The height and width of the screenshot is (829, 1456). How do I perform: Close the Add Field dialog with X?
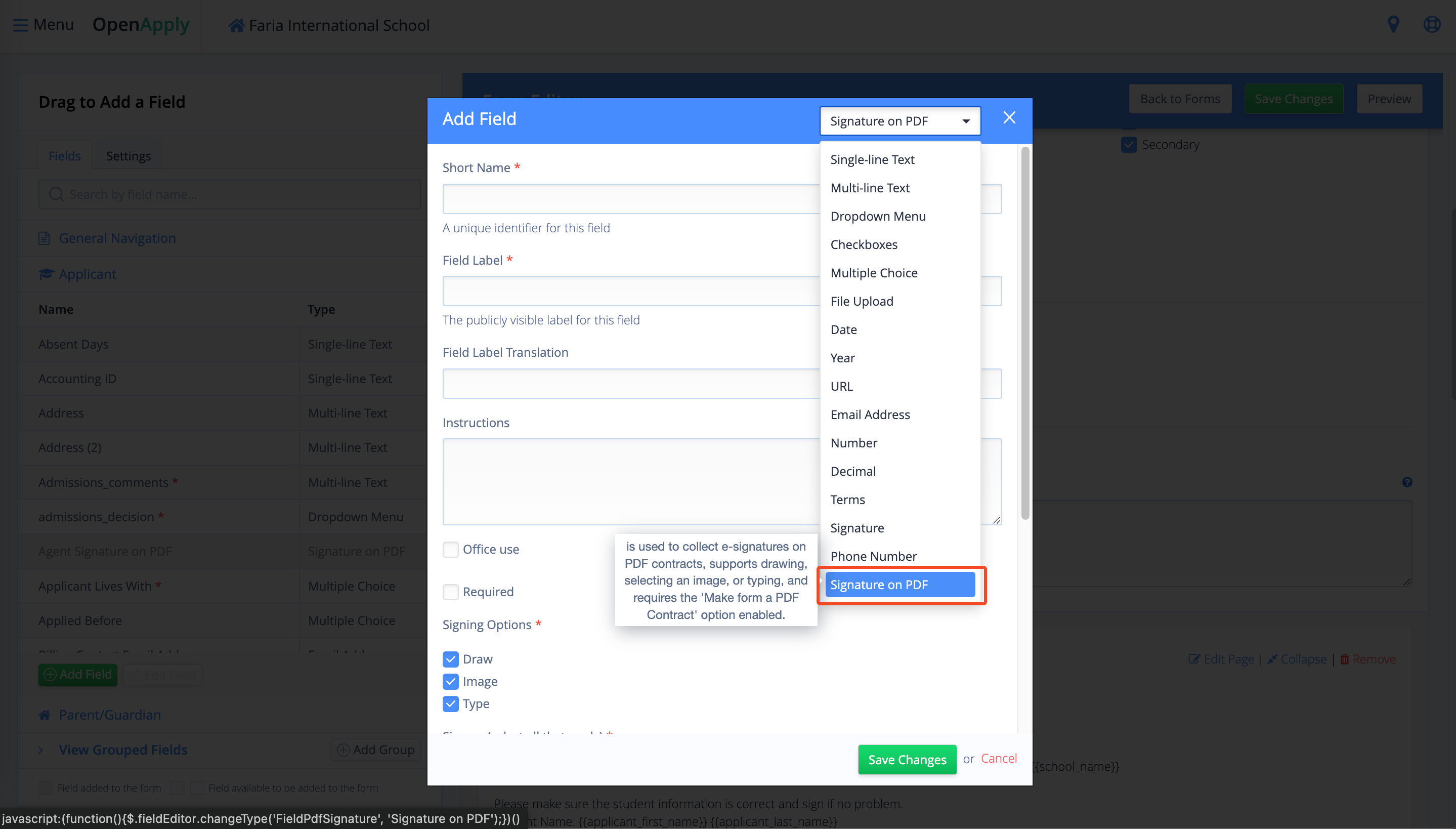tap(1009, 118)
